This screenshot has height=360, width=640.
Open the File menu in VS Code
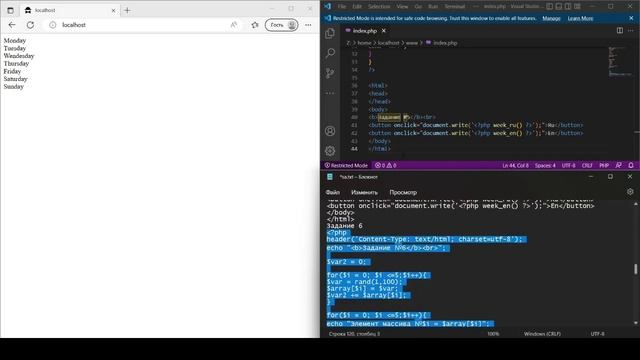coord(342,6)
